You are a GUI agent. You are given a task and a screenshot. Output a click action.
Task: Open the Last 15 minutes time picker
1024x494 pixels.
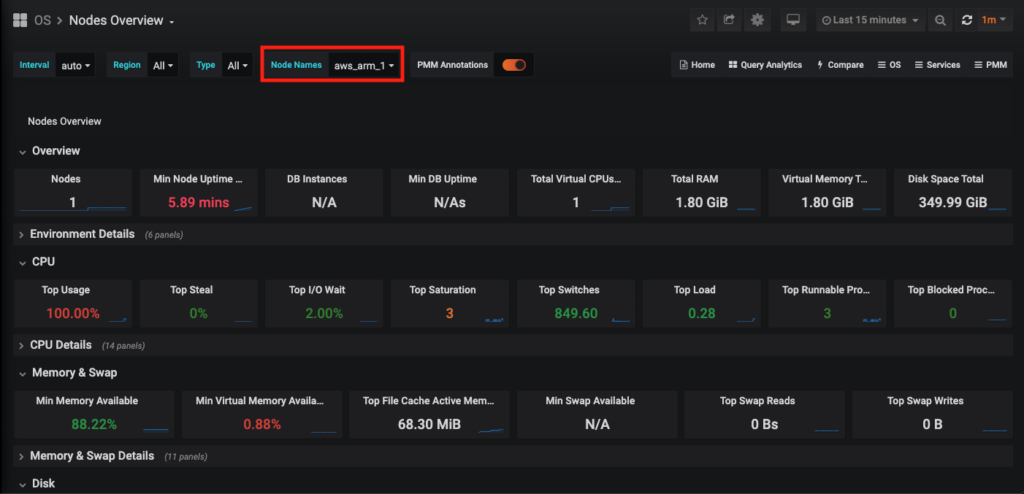pyautogui.click(x=869, y=20)
